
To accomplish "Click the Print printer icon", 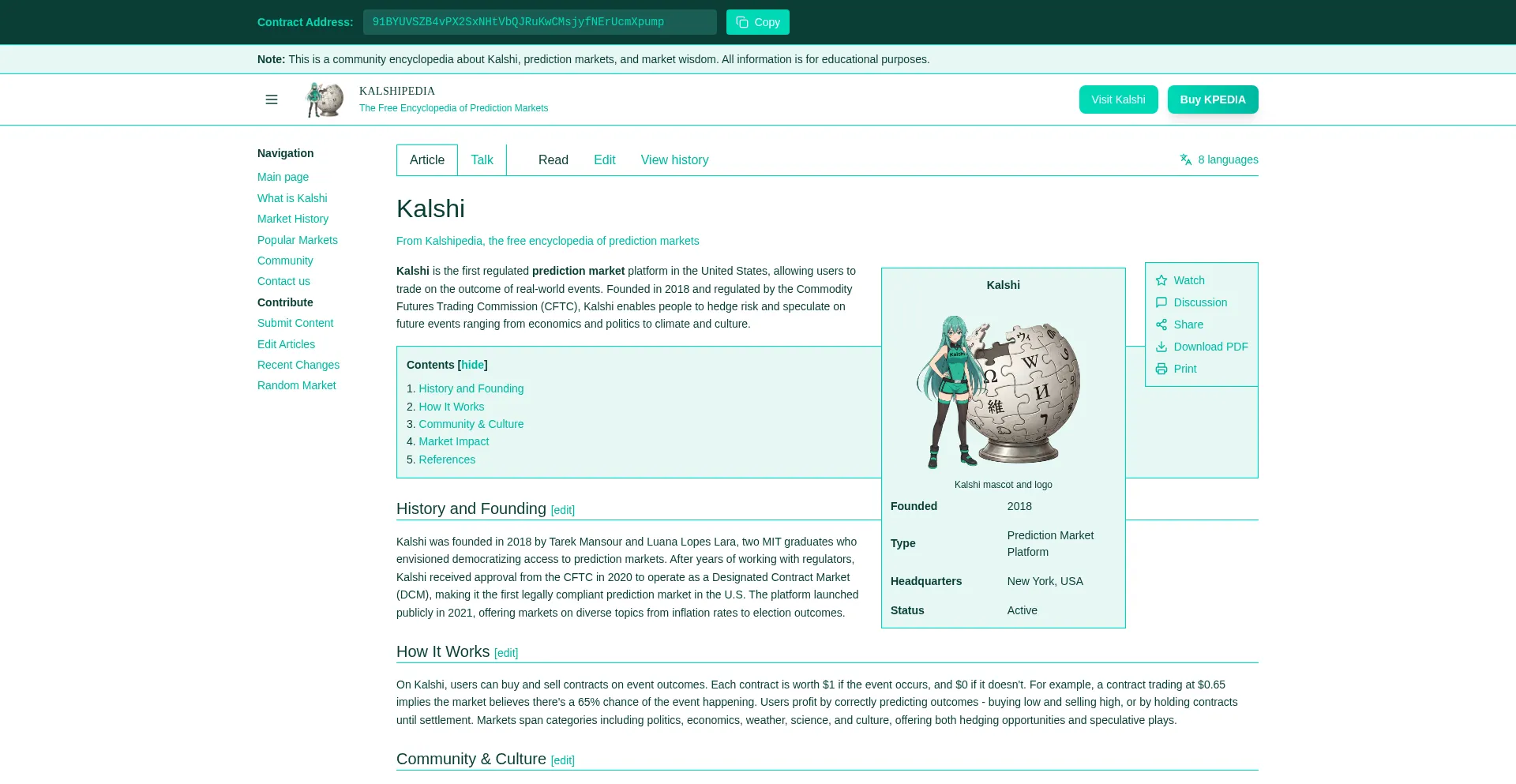I will 1161,369.
